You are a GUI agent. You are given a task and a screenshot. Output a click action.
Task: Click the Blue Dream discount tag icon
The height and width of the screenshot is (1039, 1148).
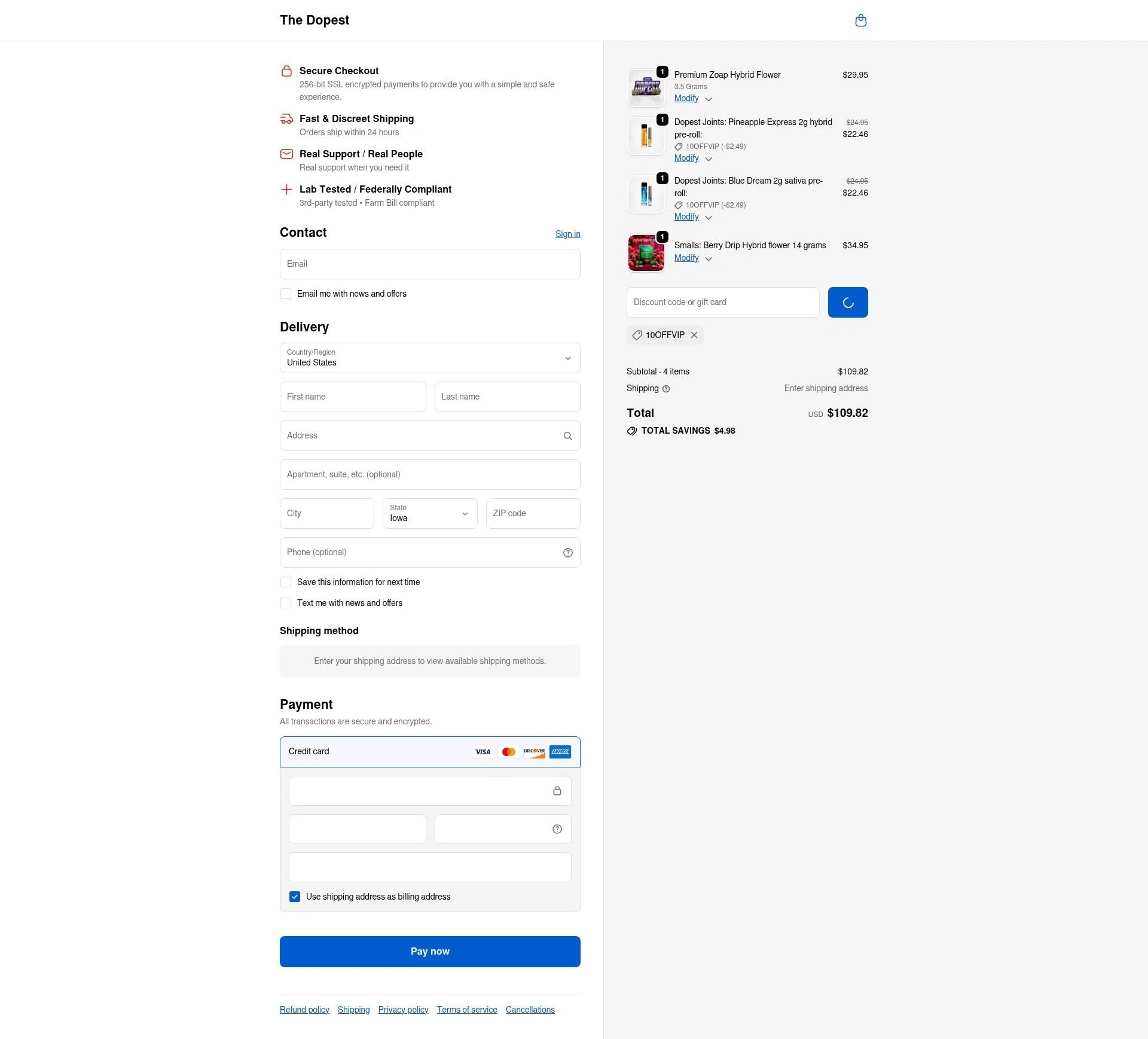coord(679,205)
